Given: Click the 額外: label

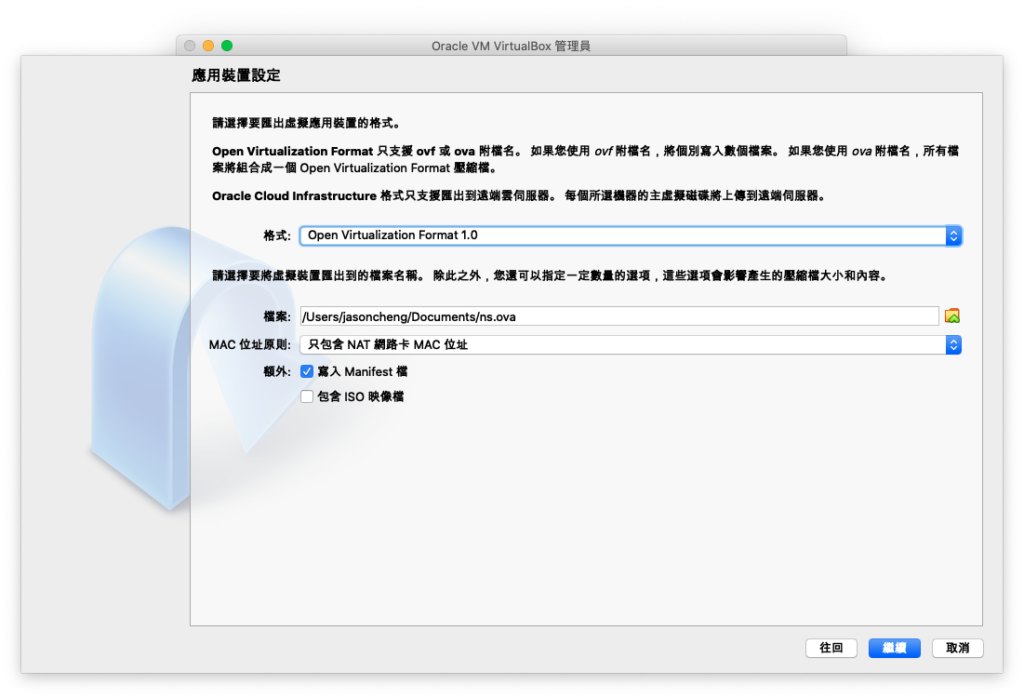Looking at the screenshot, I should [x=277, y=372].
